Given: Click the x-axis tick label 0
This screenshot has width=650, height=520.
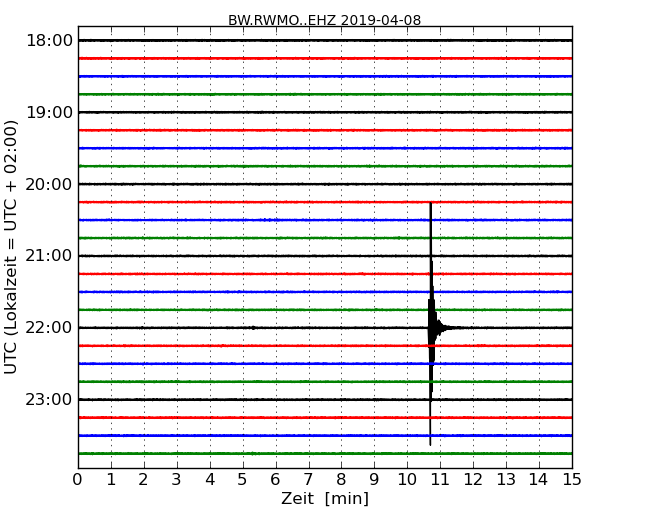Looking at the screenshot, I should pos(78,480).
